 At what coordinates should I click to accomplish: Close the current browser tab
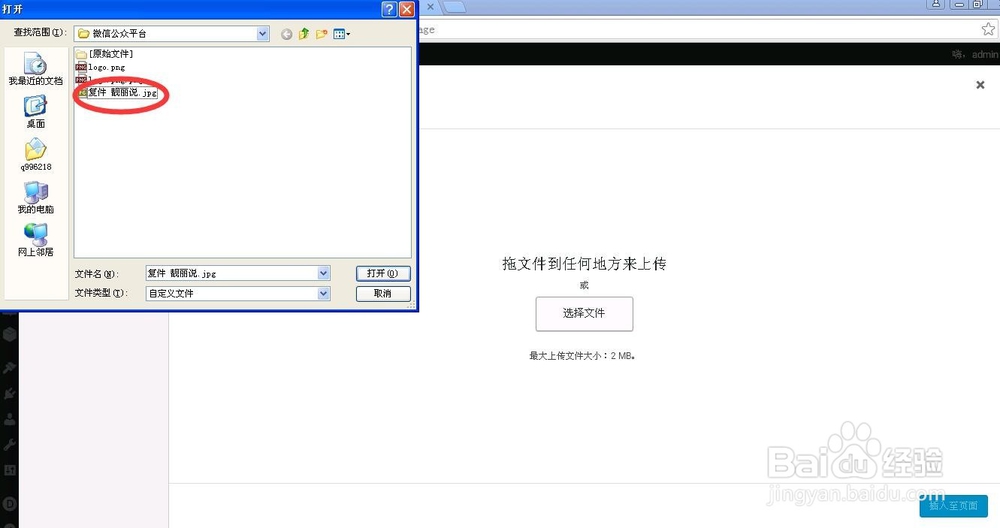pos(430,6)
